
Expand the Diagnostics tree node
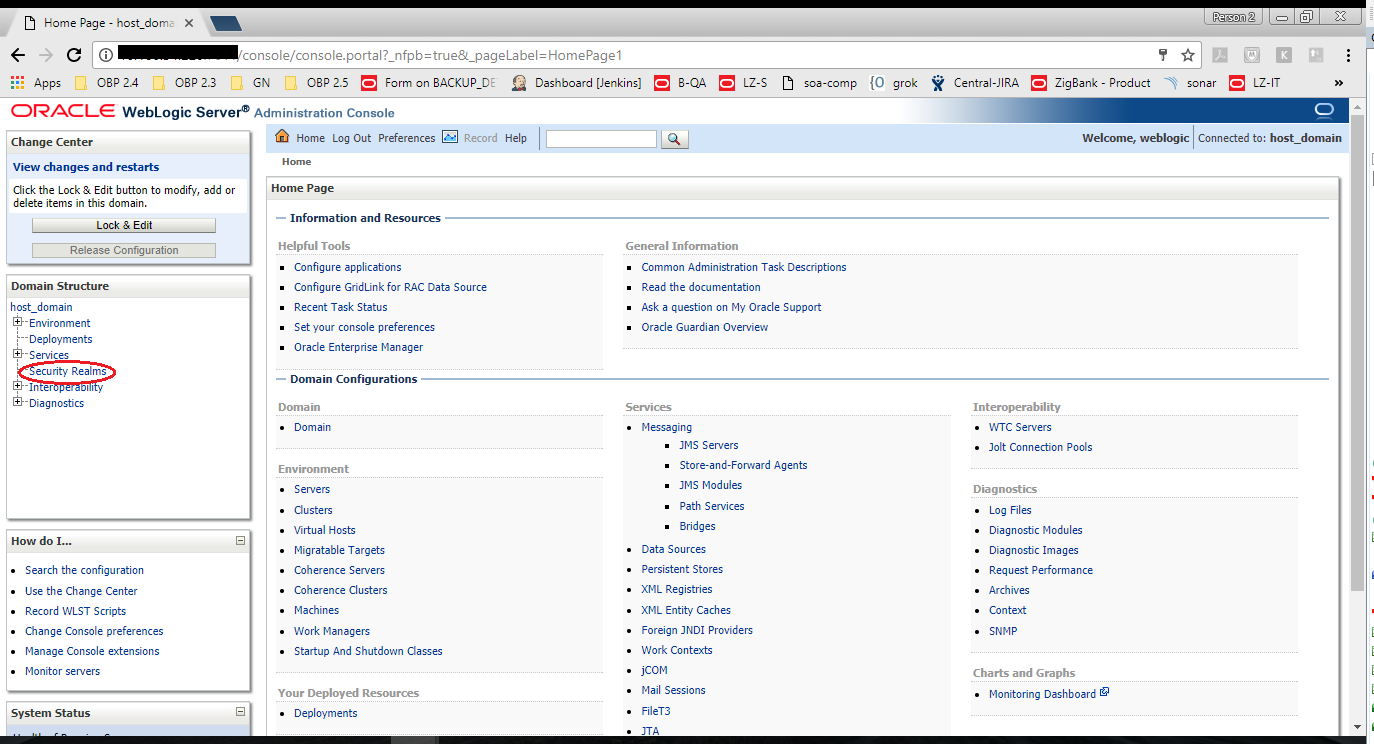click(x=18, y=402)
